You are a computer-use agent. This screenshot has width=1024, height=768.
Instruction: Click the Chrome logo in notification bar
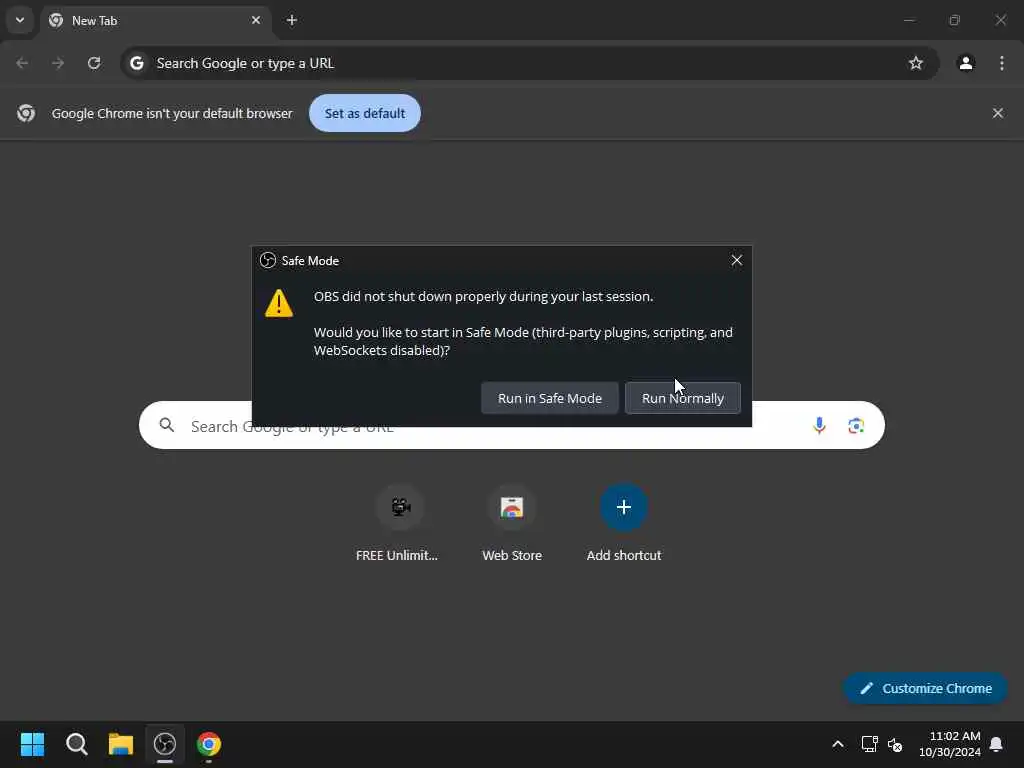click(26, 113)
